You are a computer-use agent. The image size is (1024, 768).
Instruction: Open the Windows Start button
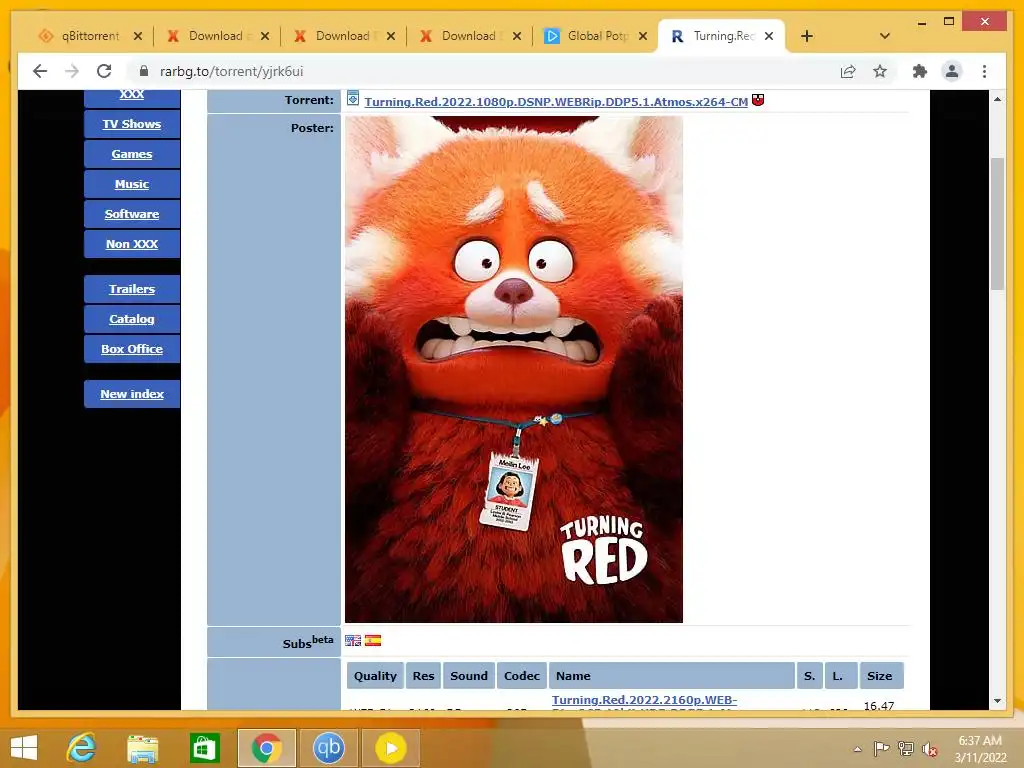point(24,748)
